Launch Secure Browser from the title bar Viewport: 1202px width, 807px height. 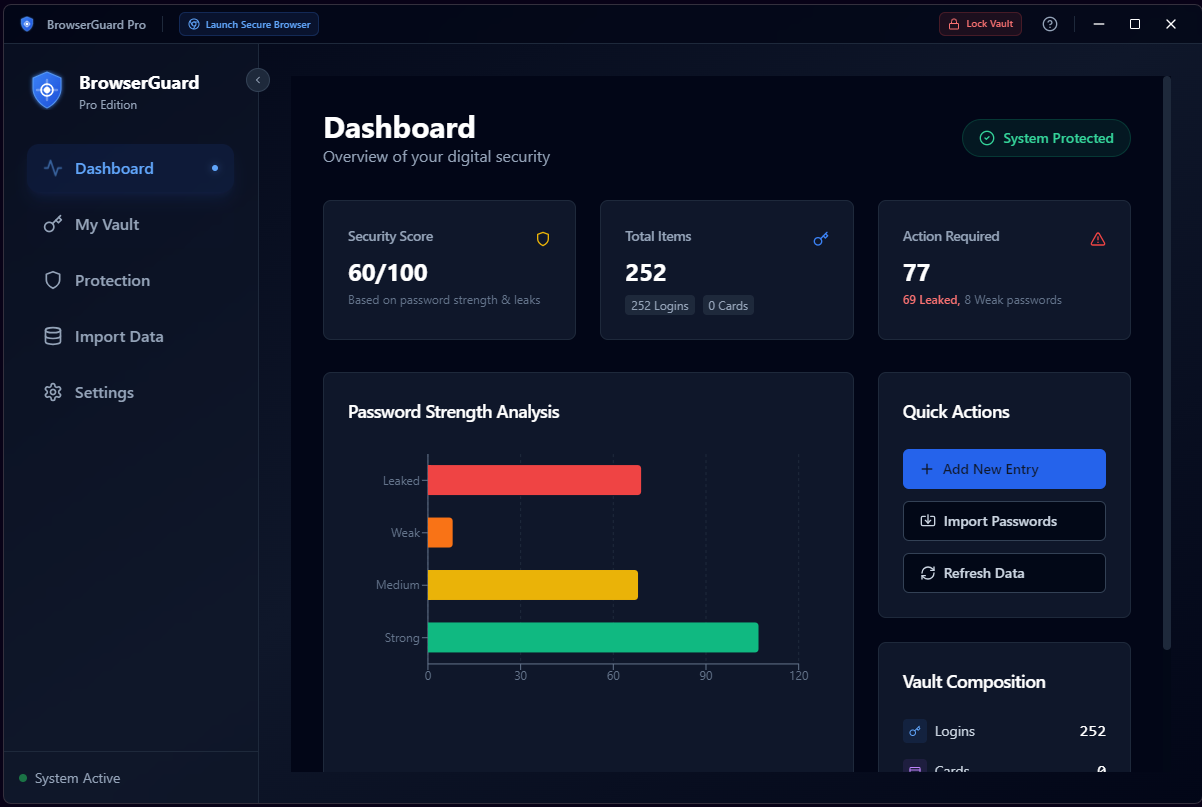(x=249, y=24)
